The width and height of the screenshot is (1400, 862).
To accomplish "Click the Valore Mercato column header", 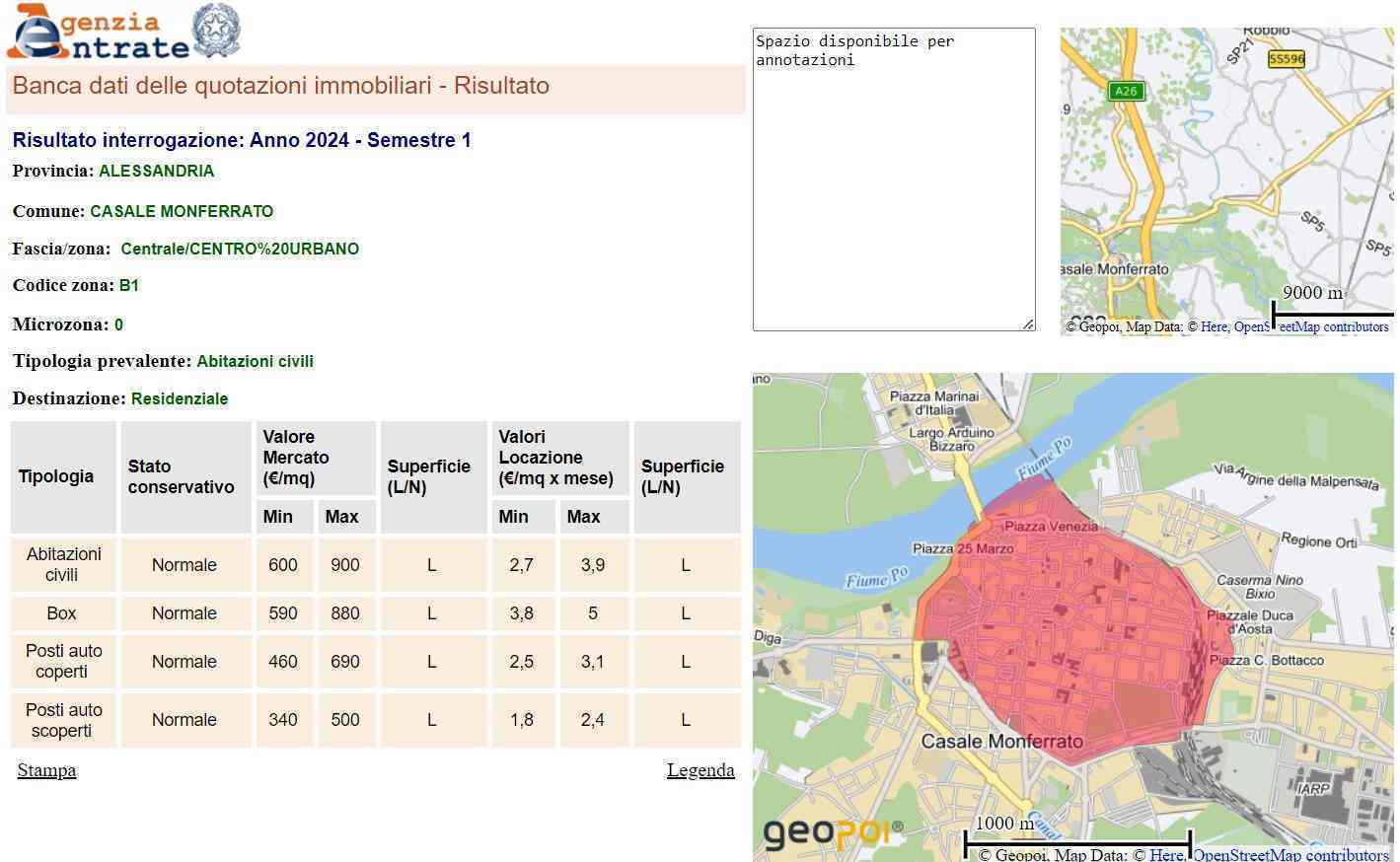I will [316, 458].
